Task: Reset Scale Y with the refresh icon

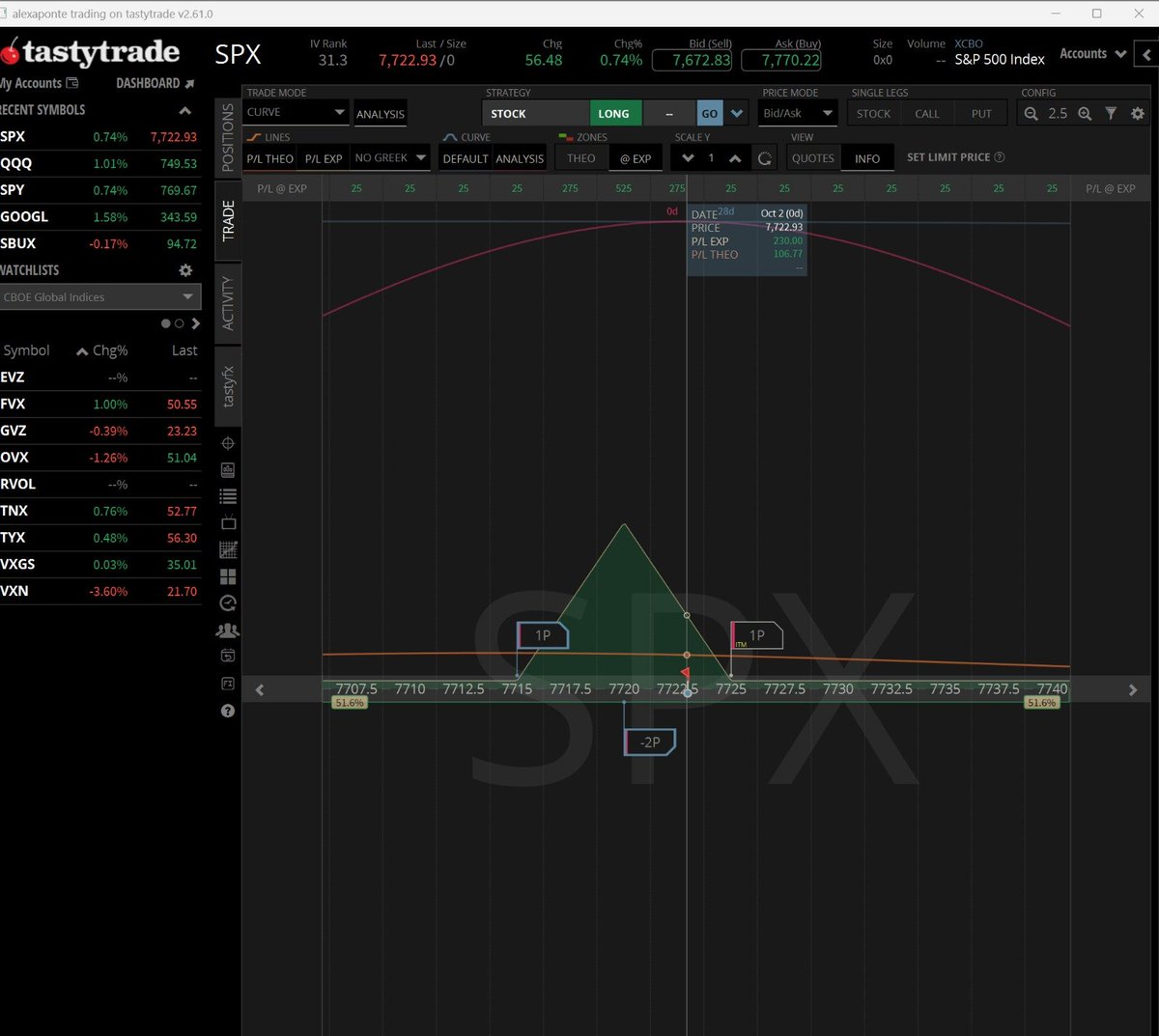Action: coord(764,158)
